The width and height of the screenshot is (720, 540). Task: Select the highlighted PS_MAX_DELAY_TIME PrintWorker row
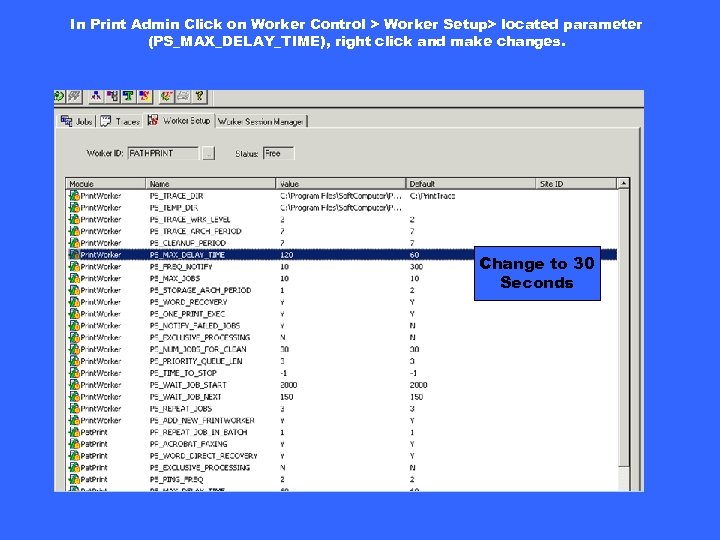click(342, 255)
